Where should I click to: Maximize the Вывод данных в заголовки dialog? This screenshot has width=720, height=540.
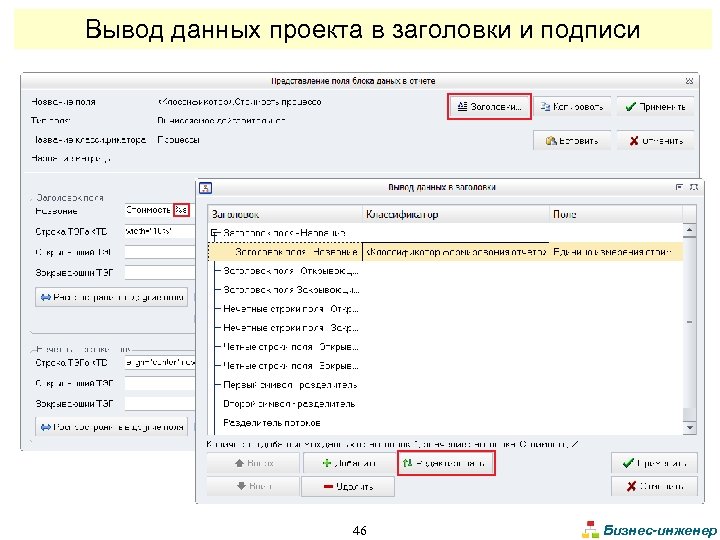pyautogui.click(x=679, y=187)
